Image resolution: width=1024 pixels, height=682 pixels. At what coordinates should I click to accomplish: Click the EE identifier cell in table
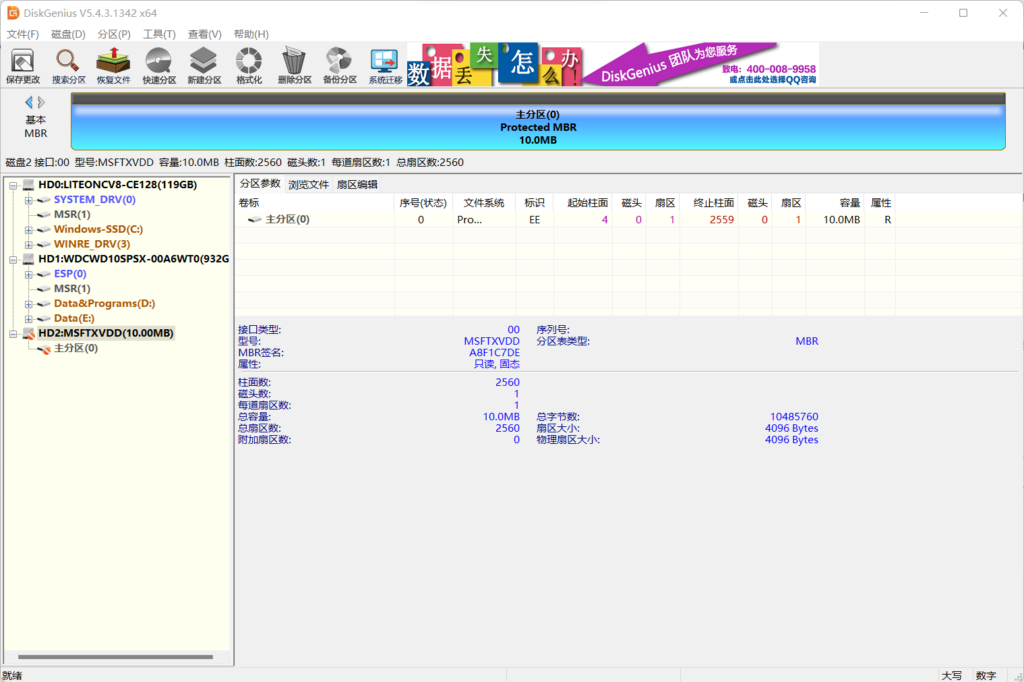(534, 219)
